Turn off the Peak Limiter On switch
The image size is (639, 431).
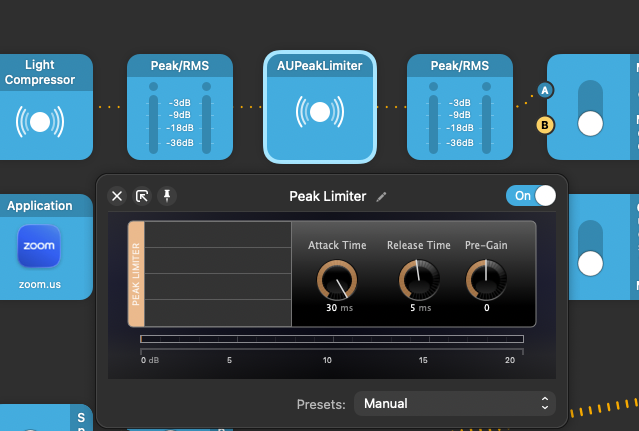(x=531, y=196)
